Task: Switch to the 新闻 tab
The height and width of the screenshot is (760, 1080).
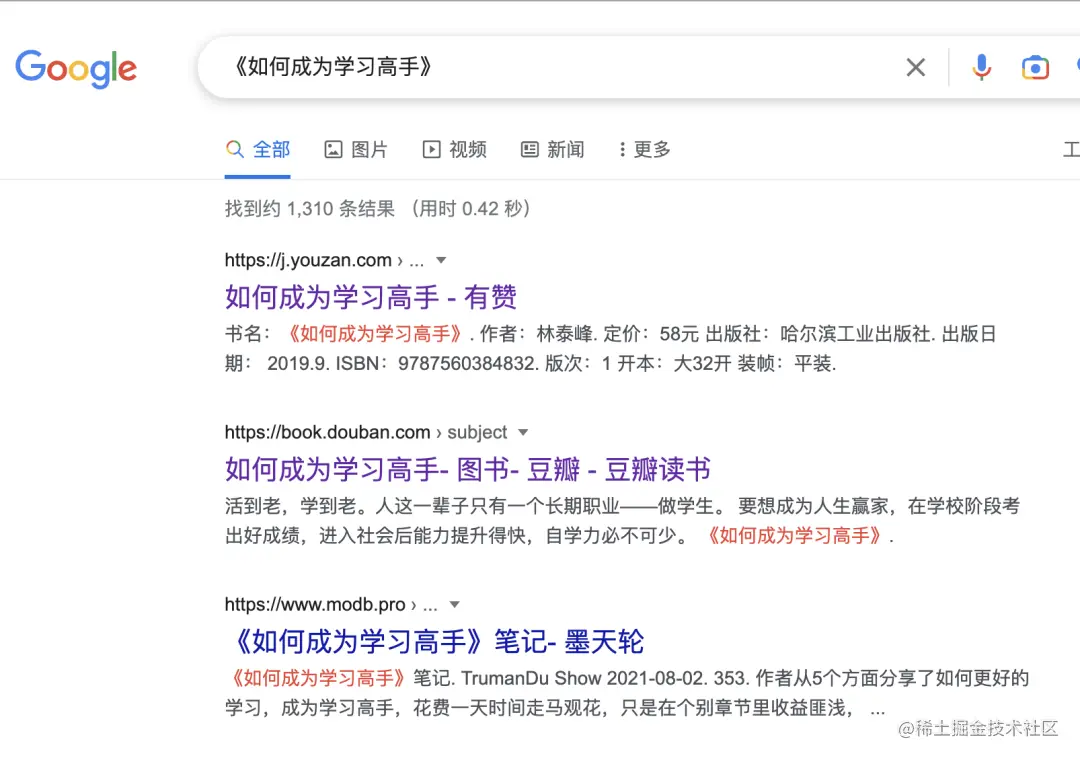Action: click(x=566, y=148)
